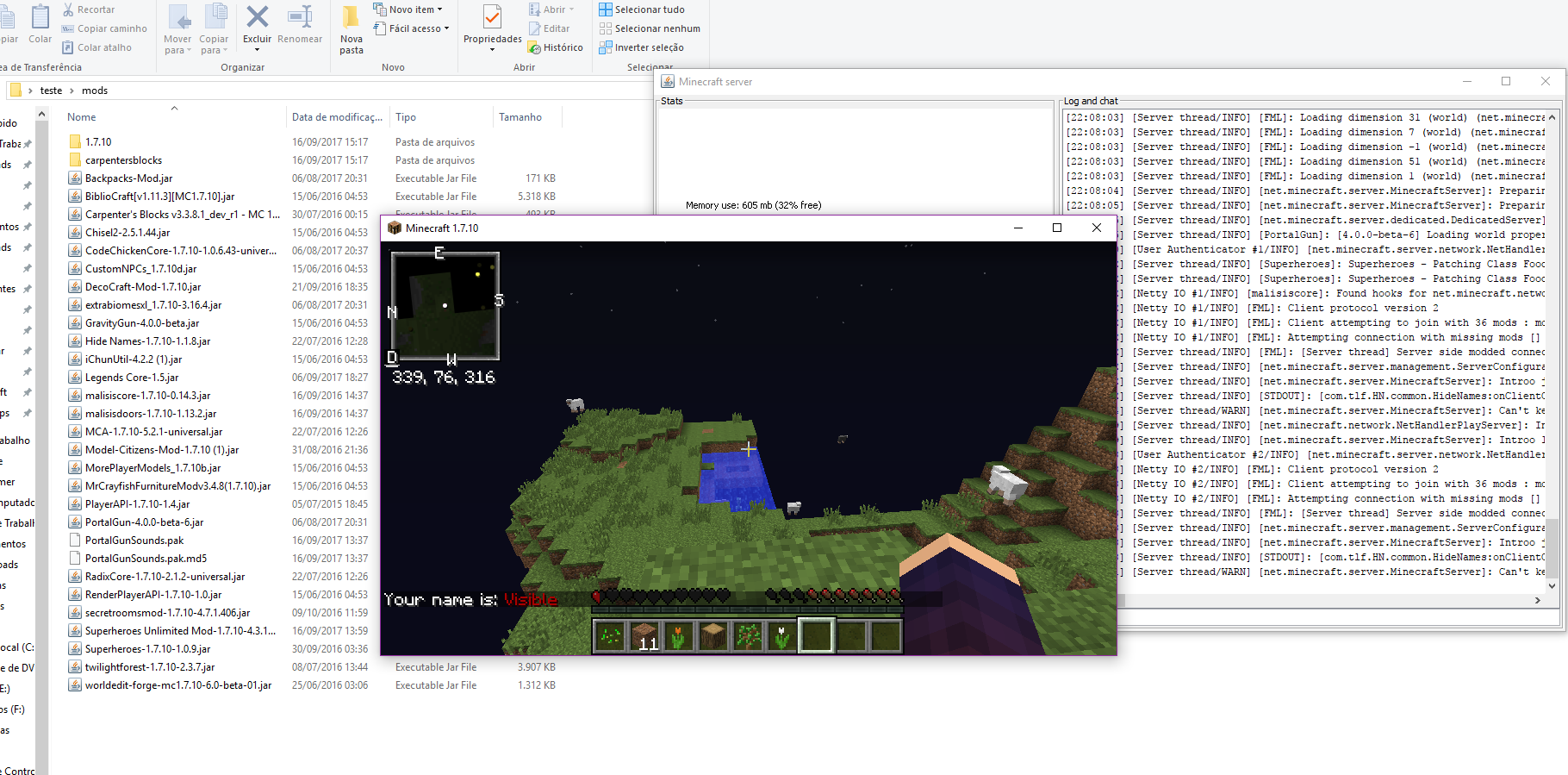This screenshot has height=775, width=1568.
Task: Select Chisel2-2.5.1.44.jar file icon
Action: tap(75, 232)
